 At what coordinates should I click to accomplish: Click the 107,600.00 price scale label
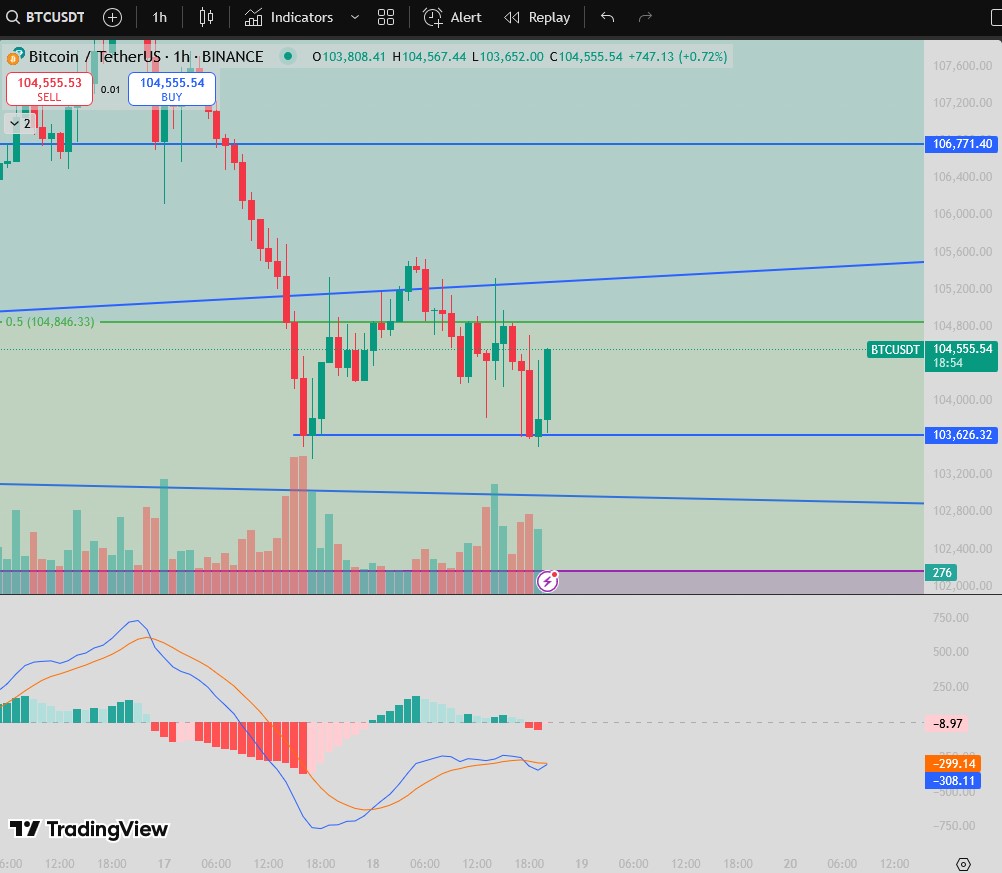click(x=962, y=65)
